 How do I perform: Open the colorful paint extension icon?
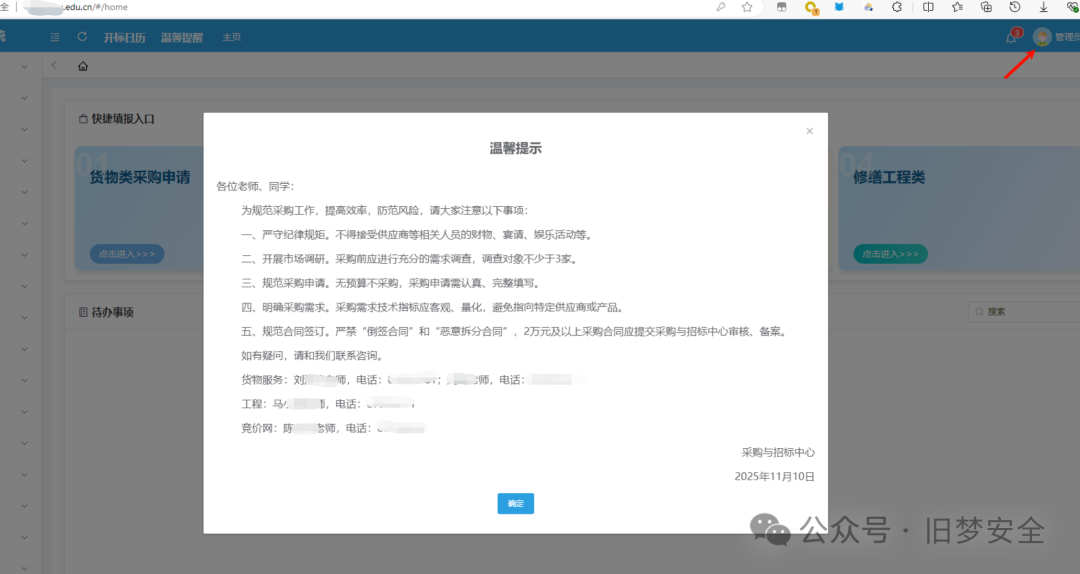868,7
